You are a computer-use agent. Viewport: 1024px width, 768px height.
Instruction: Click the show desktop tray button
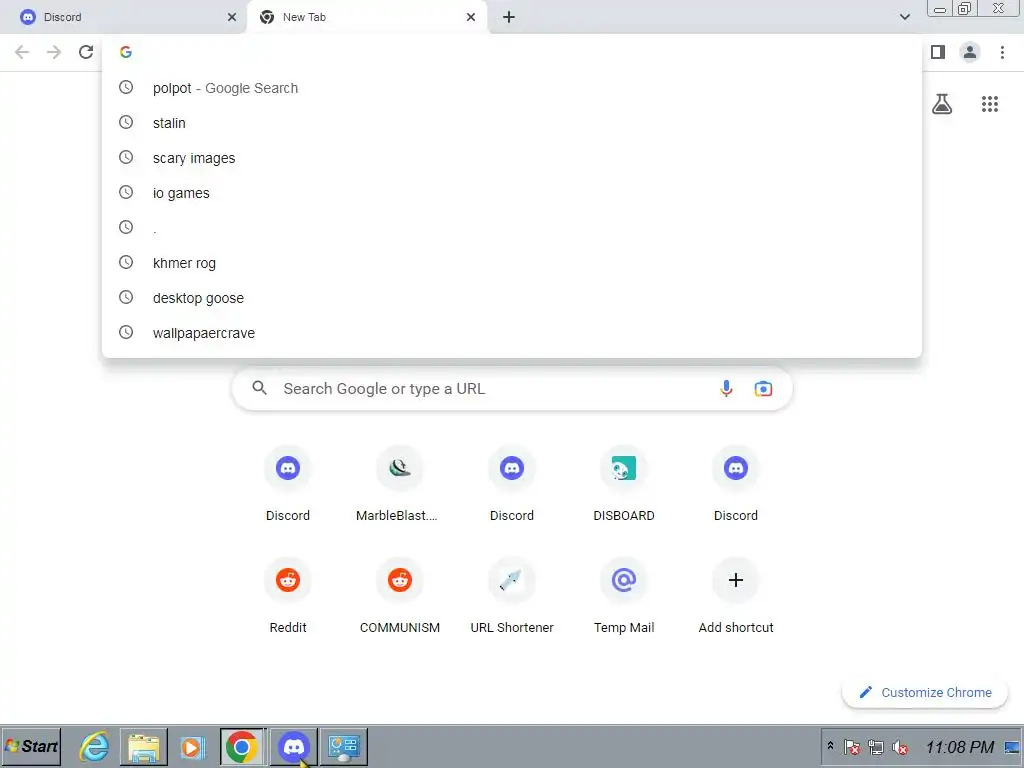click(1012, 747)
